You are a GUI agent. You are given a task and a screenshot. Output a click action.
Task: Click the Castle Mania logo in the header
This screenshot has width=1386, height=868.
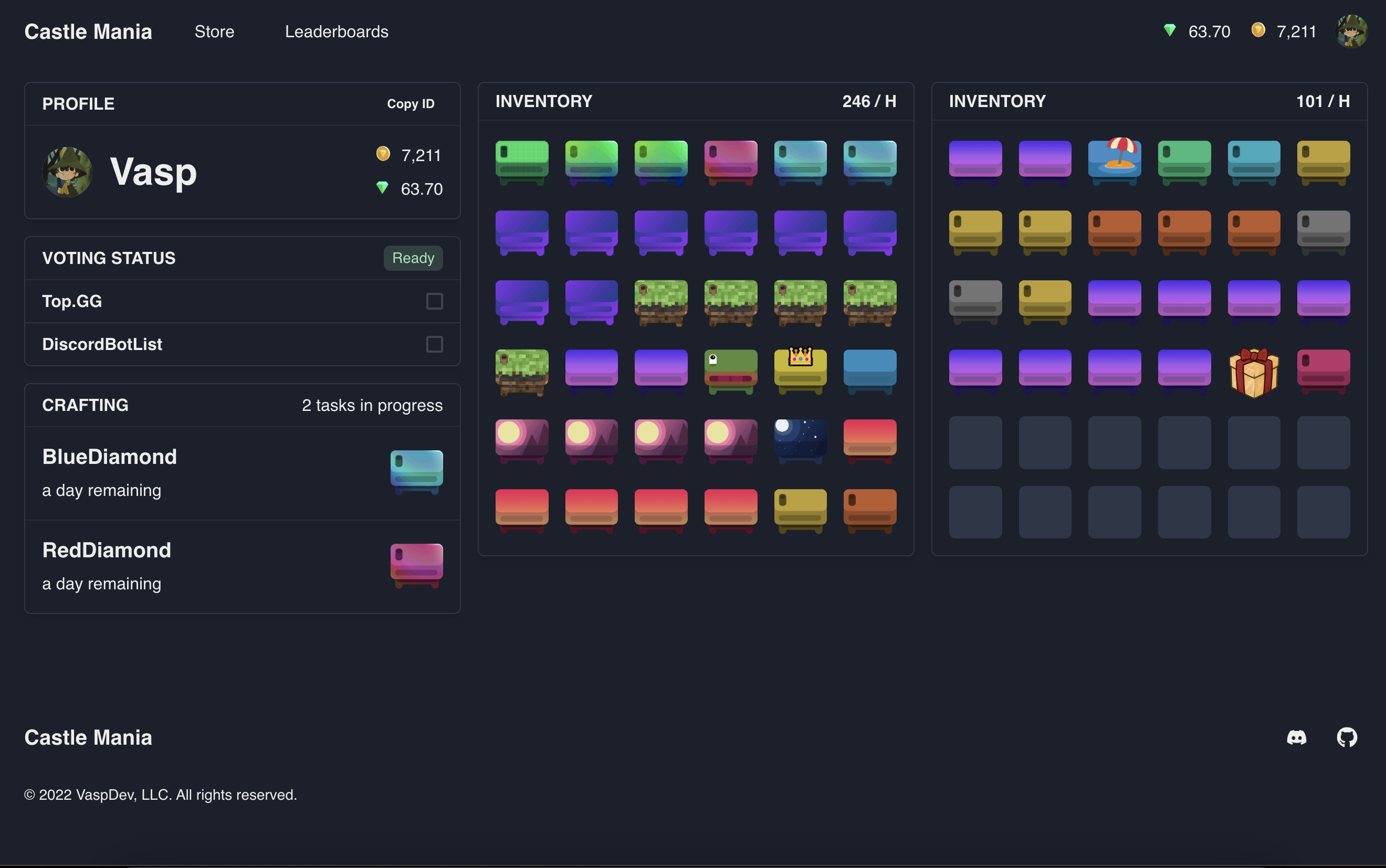tap(88, 31)
